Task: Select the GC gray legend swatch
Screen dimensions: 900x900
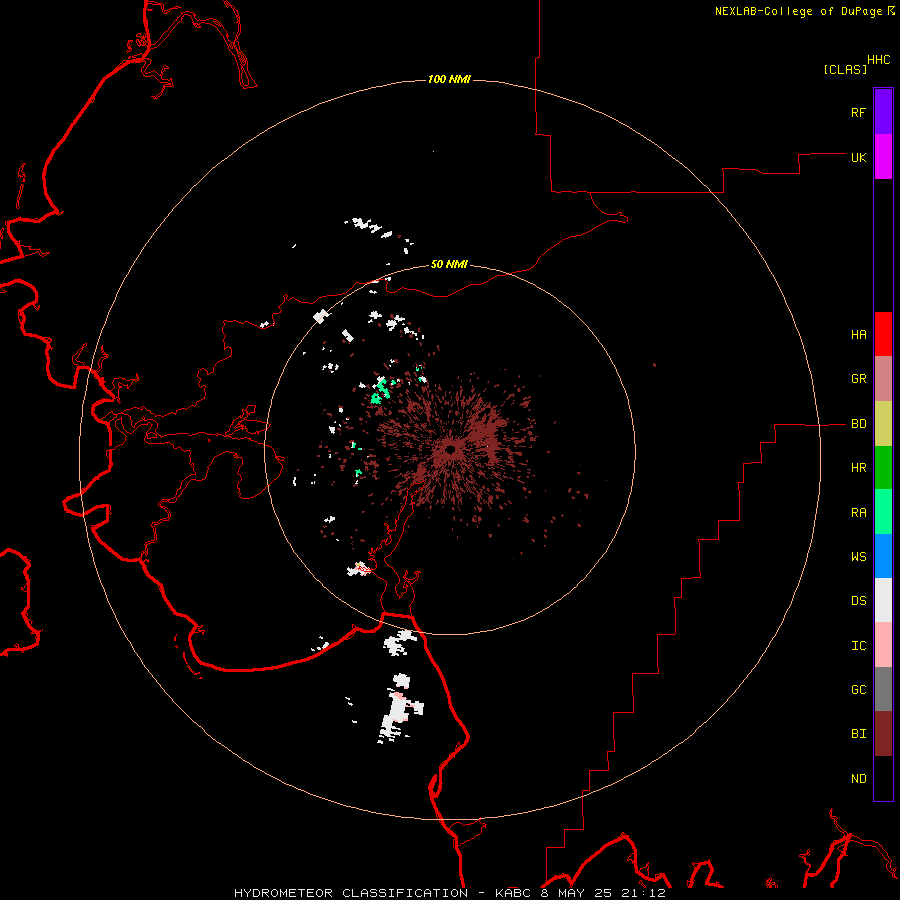Action: pyautogui.click(x=883, y=689)
